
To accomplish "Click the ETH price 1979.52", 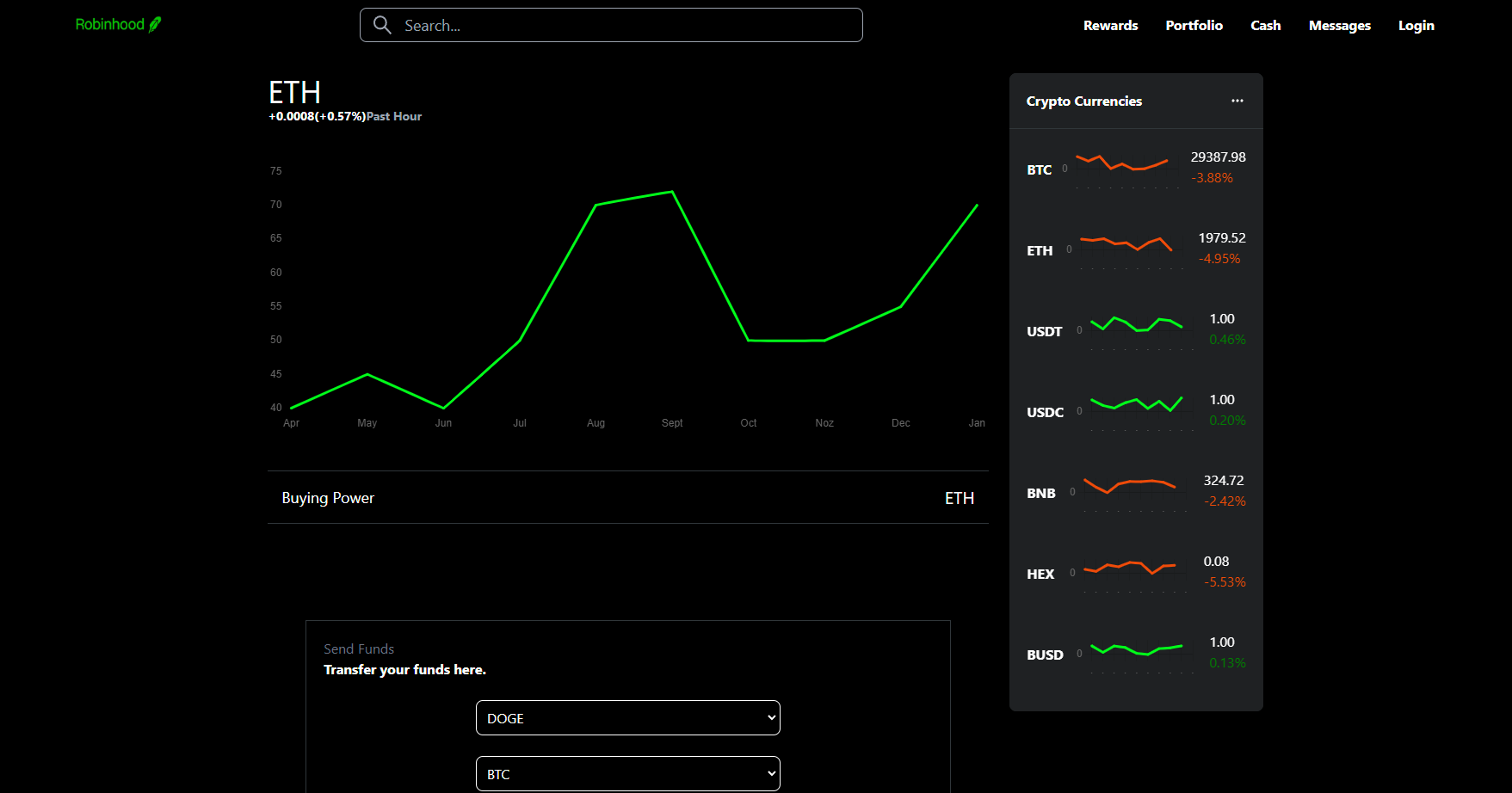I will 1222,238.
